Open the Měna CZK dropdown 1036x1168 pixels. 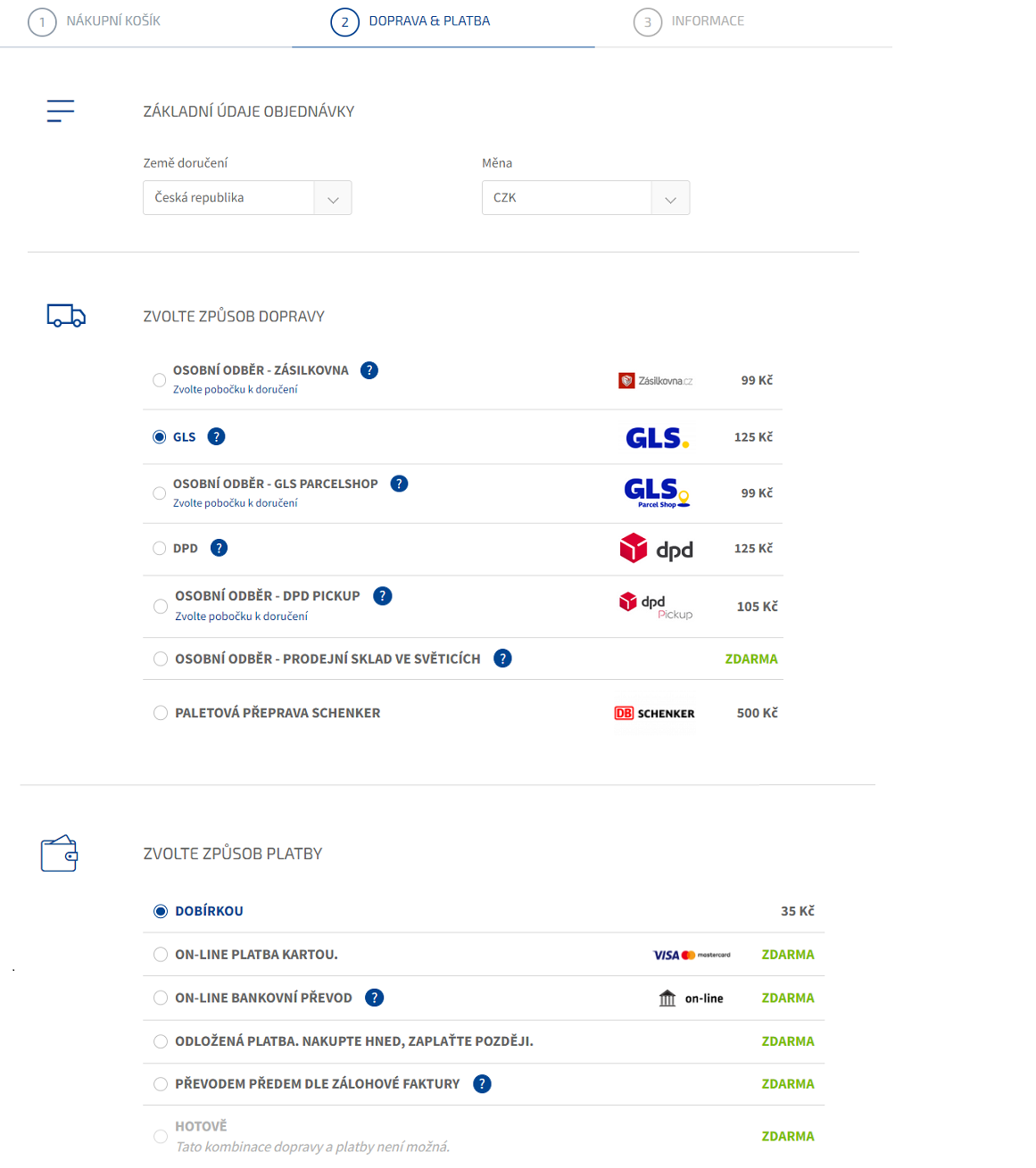[585, 198]
